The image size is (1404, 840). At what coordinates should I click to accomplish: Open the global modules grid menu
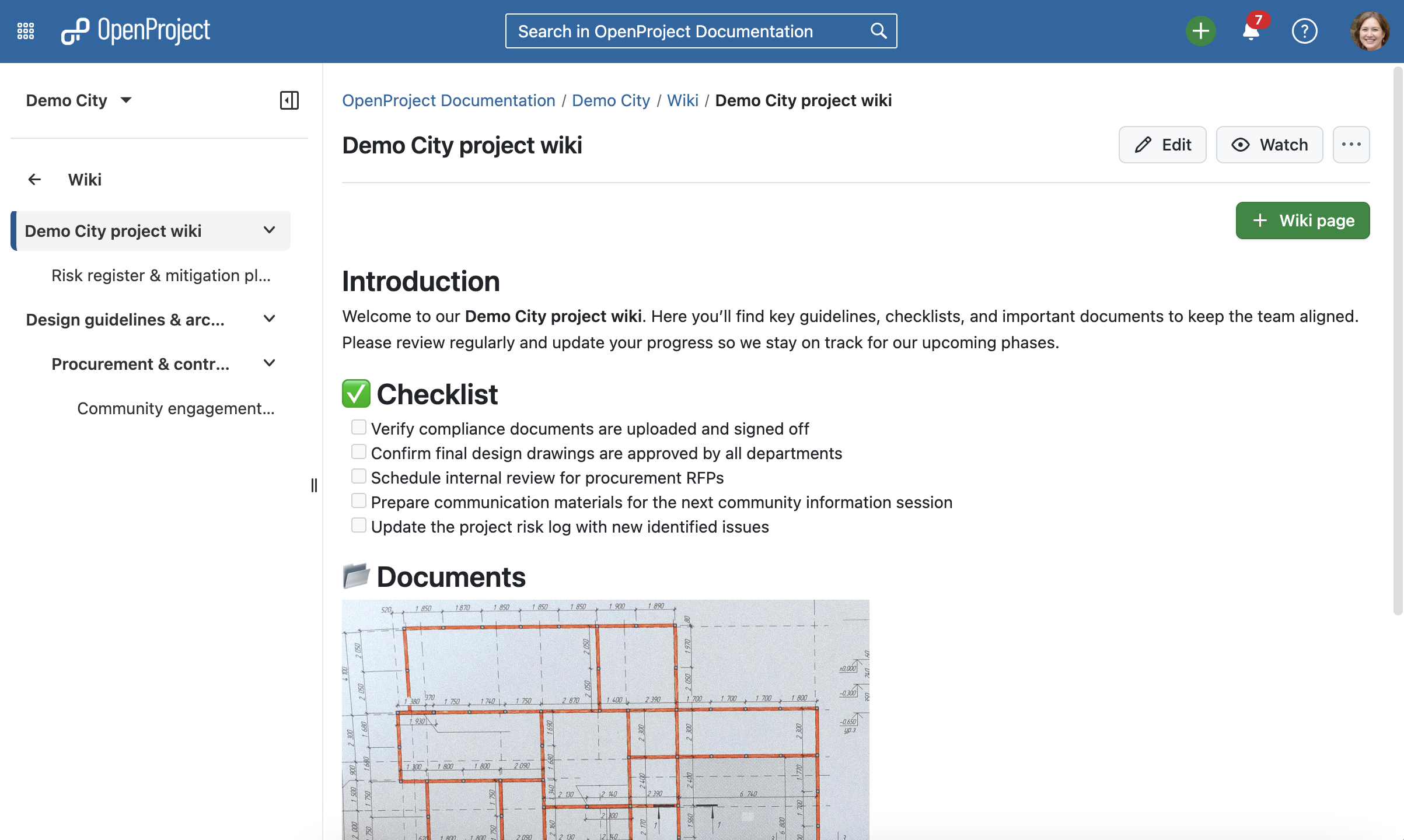click(26, 31)
